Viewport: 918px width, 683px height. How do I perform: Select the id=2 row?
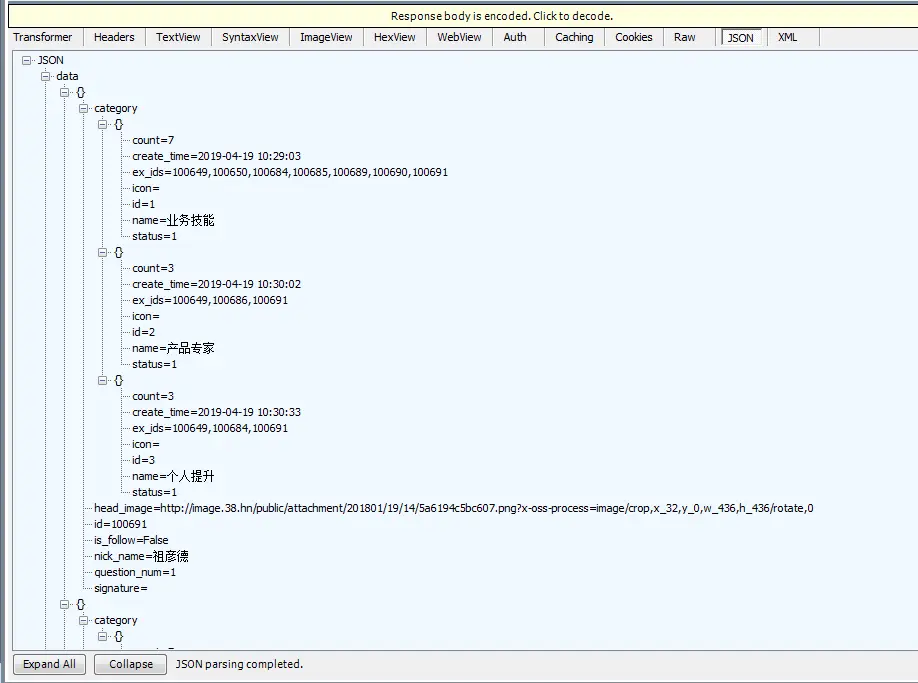pyautogui.click(x=143, y=332)
